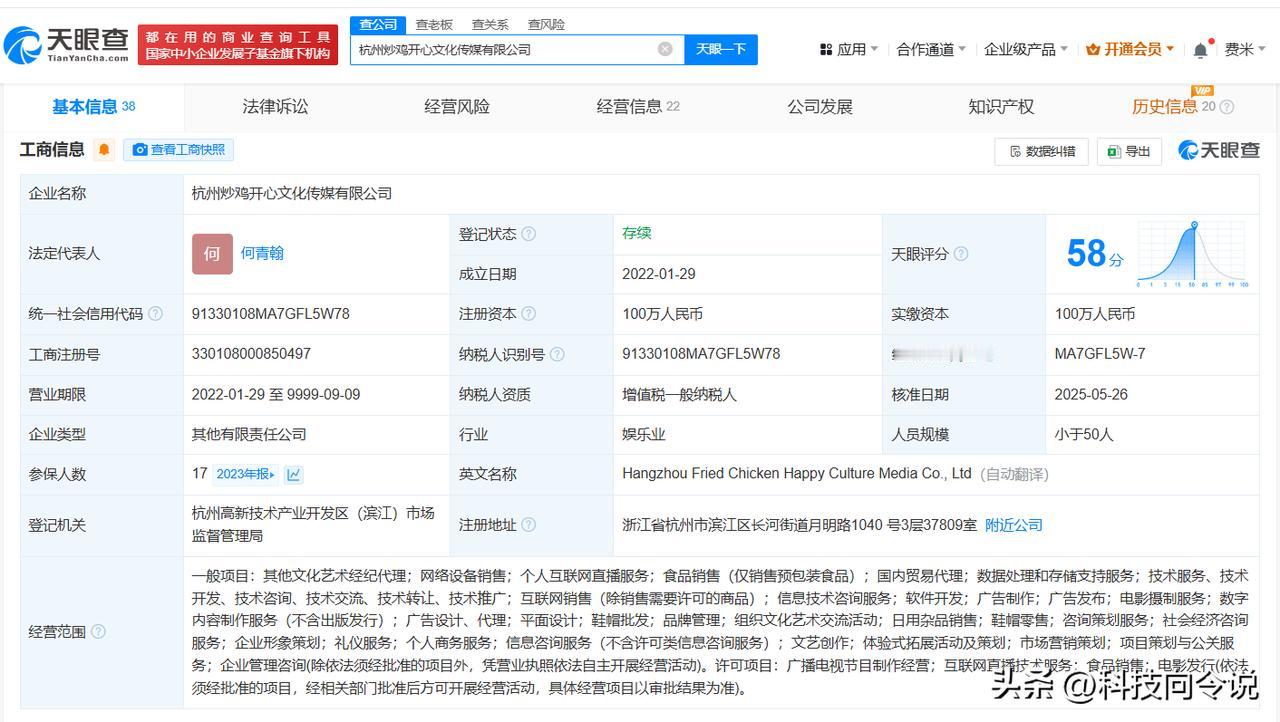1280x722 pixels.
Task: Click the red 国家中小企业发展子基金 banner
Action: pos(237,44)
